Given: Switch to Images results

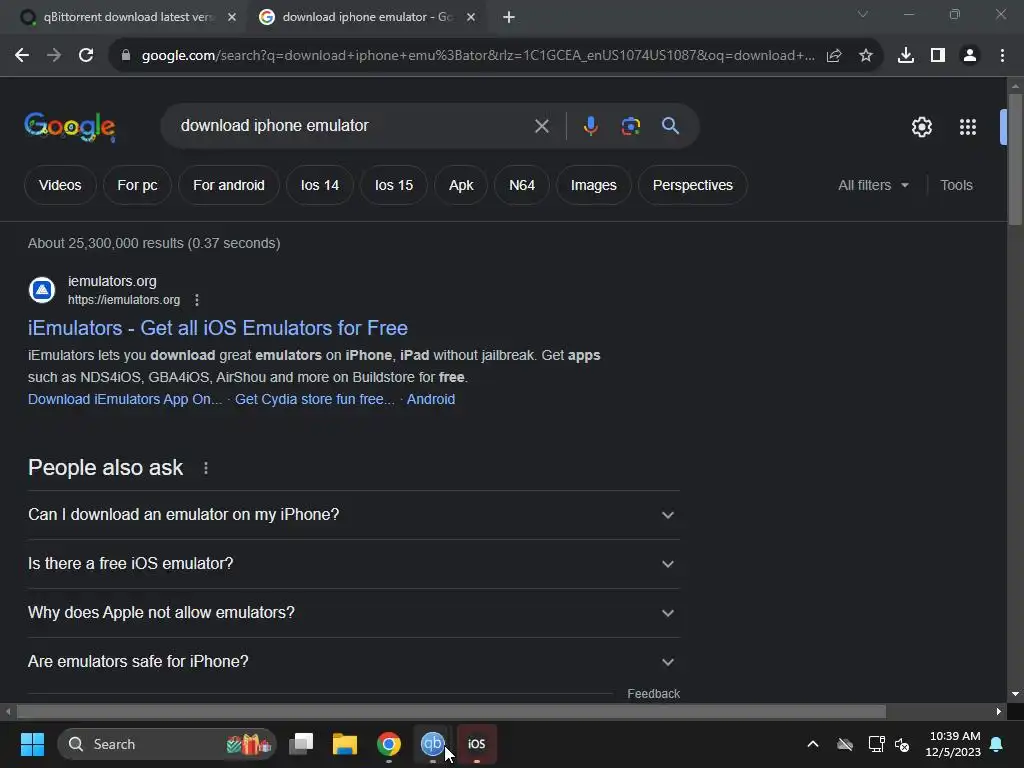Looking at the screenshot, I should 594,185.
